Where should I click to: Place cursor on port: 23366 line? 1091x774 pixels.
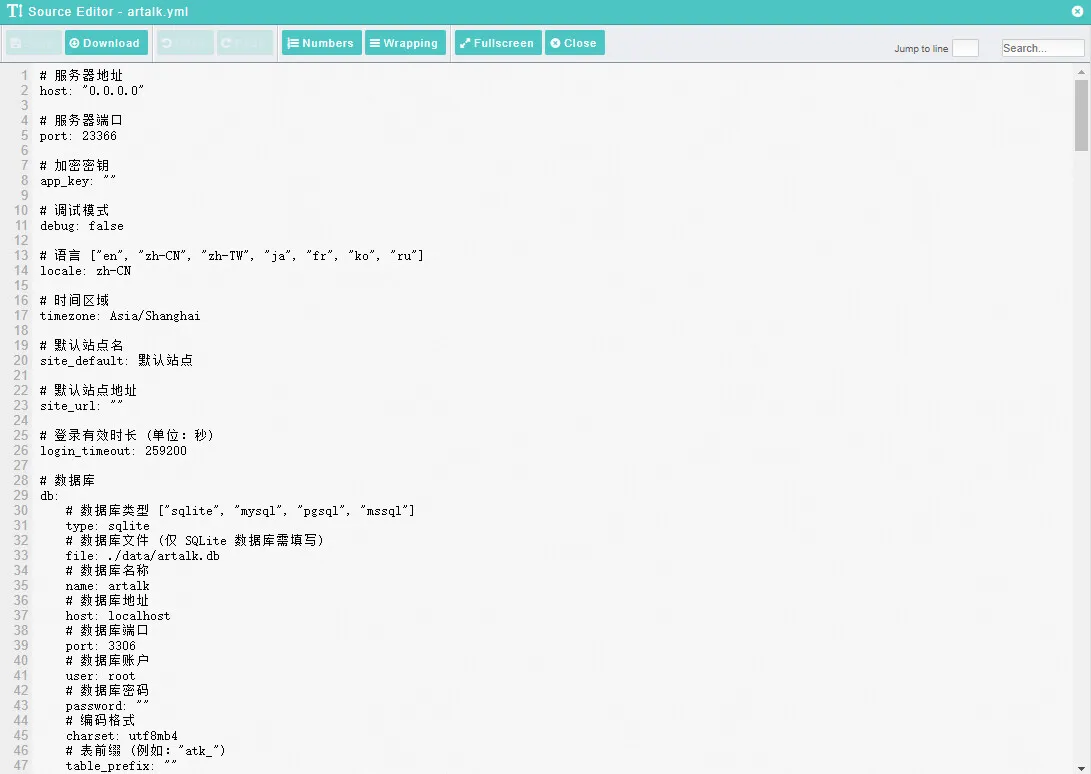[x=78, y=136]
